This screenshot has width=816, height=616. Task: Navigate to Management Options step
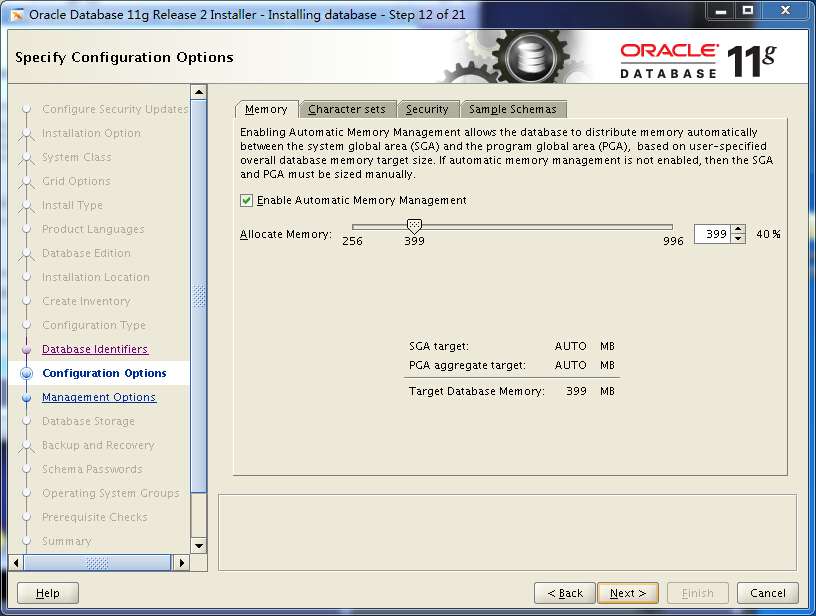coord(98,397)
